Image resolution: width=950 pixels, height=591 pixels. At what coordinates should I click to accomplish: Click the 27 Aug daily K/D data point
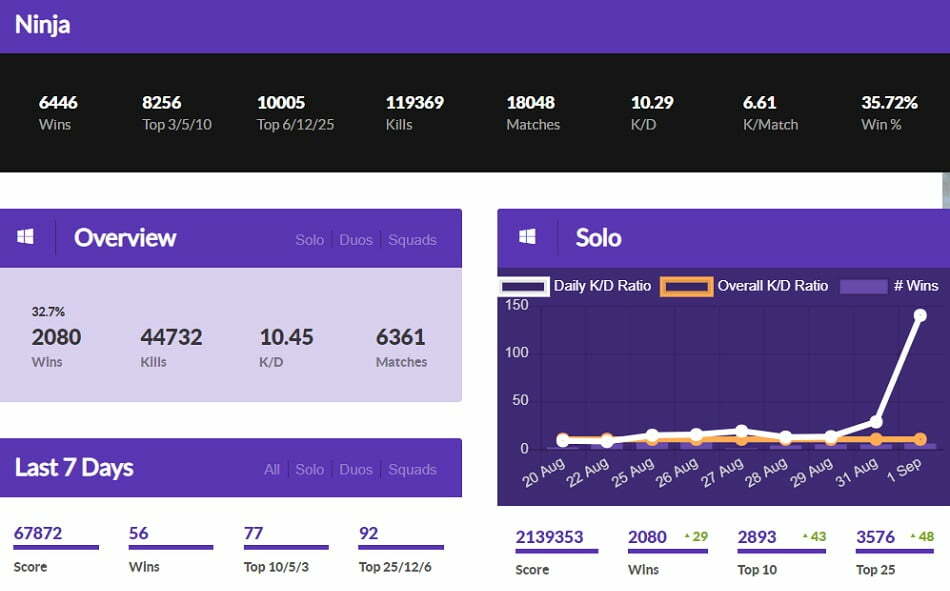click(741, 430)
